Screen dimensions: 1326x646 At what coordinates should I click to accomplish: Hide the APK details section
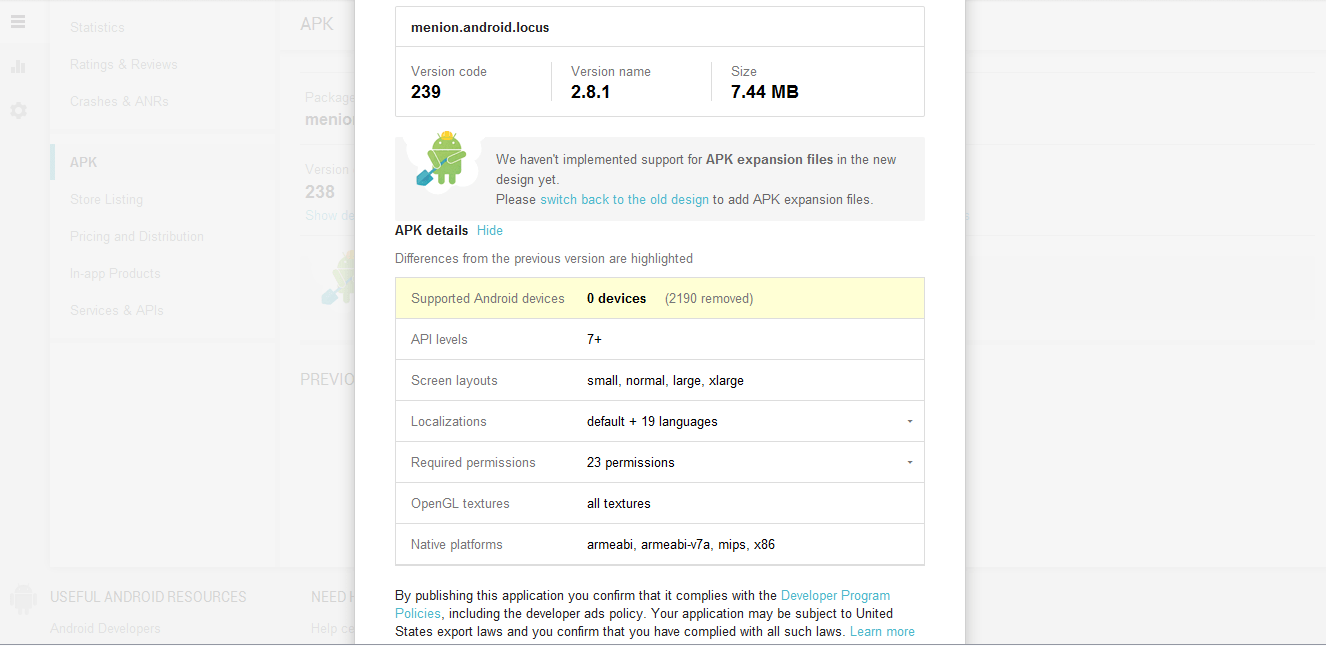pos(490,231)
